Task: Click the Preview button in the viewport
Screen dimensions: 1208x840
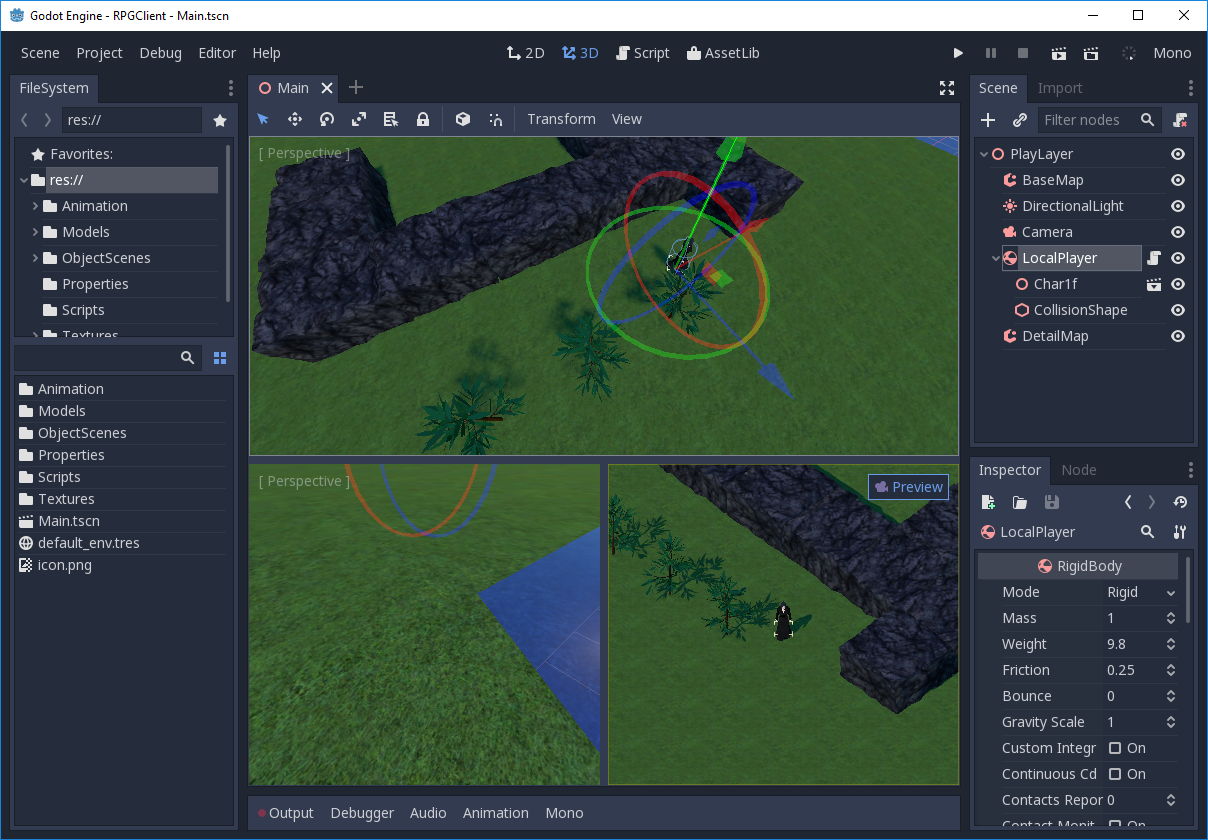Action: [x=908, y=487]
